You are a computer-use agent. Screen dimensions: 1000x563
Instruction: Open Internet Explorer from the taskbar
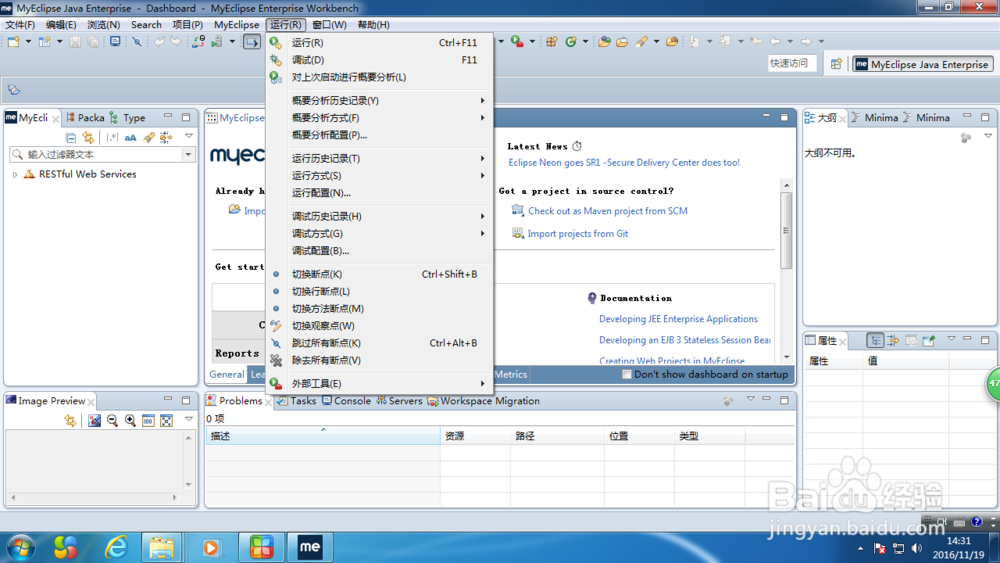point(115,548)
